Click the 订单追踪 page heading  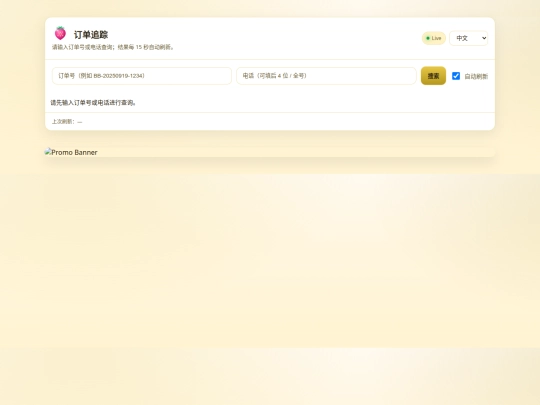(91, 34)
